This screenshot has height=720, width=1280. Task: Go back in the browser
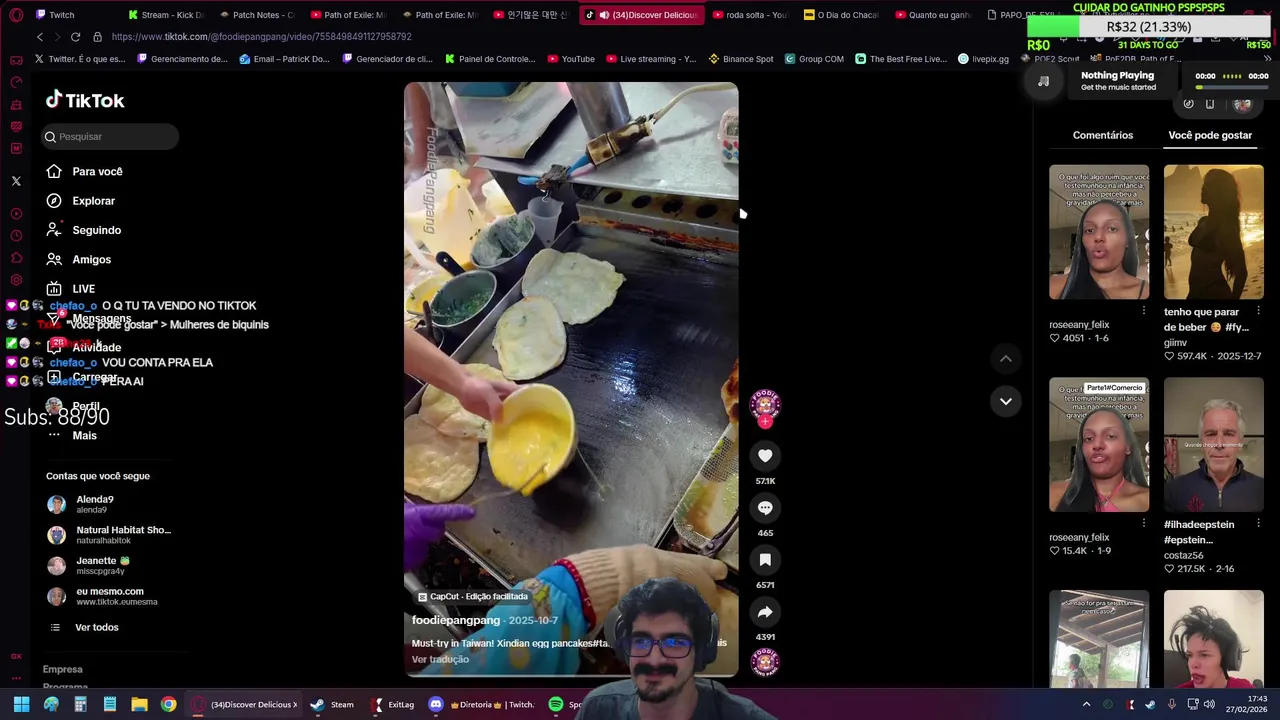[x=40, y=37]
